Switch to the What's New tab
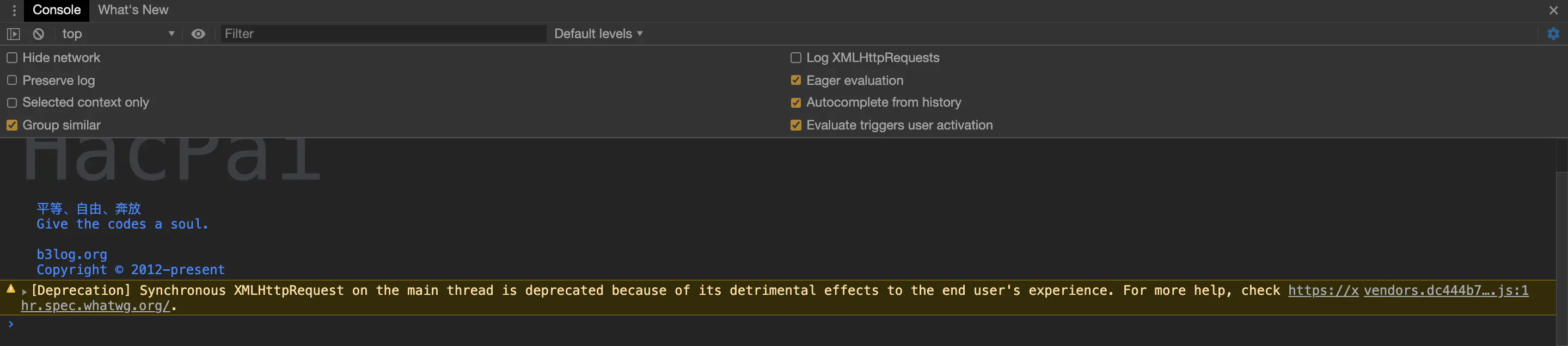 coord(133,10)
